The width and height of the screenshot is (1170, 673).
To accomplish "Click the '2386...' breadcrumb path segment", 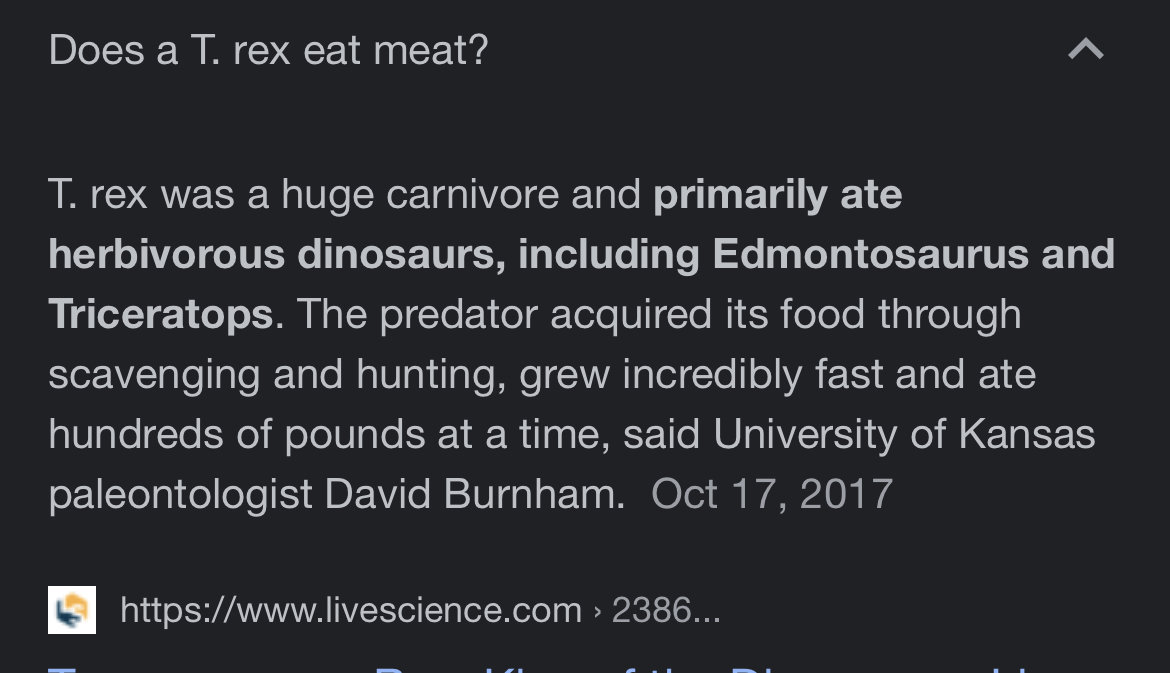I will (x=666, y=610).
